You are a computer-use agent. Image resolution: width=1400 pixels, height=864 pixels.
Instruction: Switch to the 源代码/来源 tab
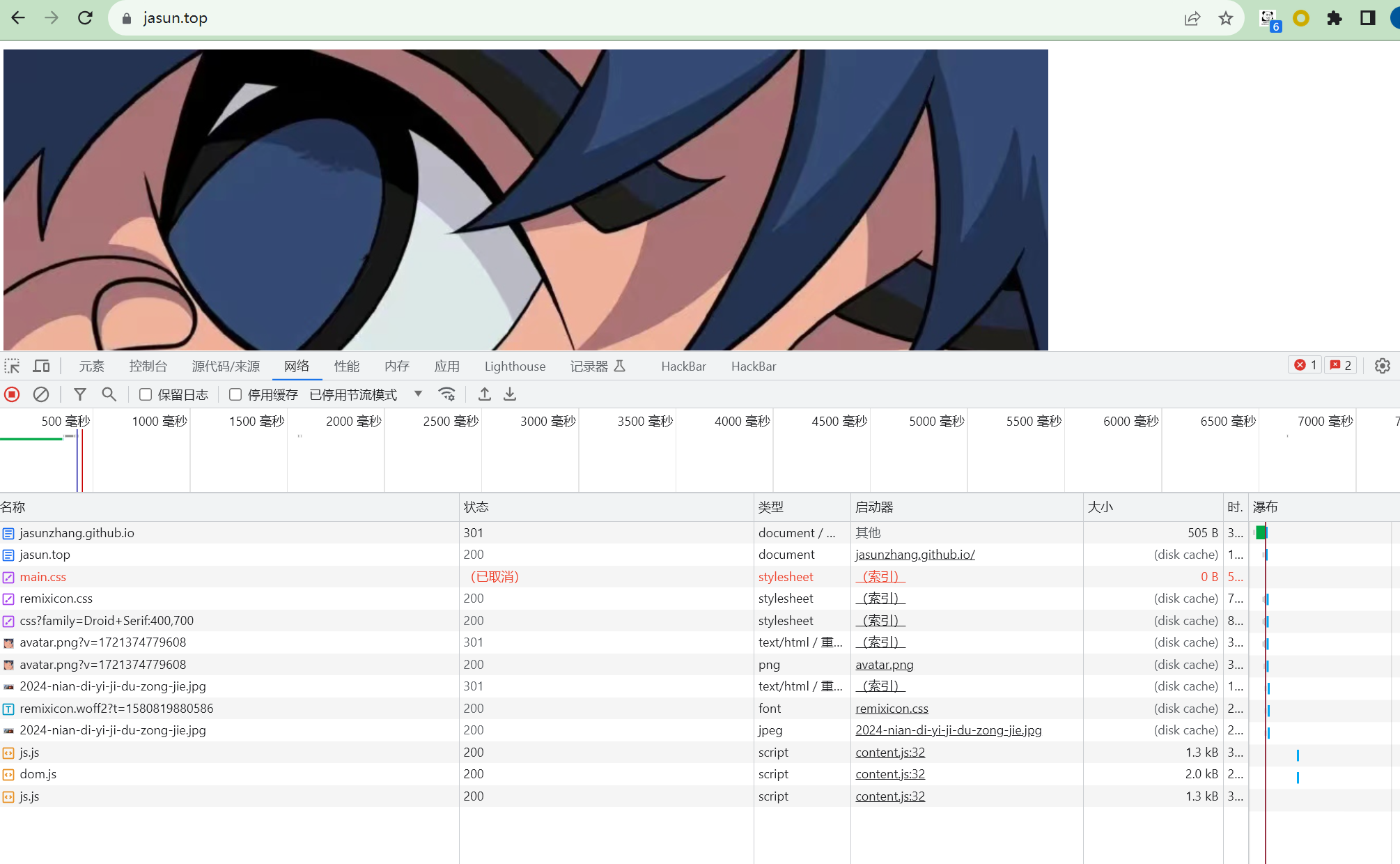(226, 367)
